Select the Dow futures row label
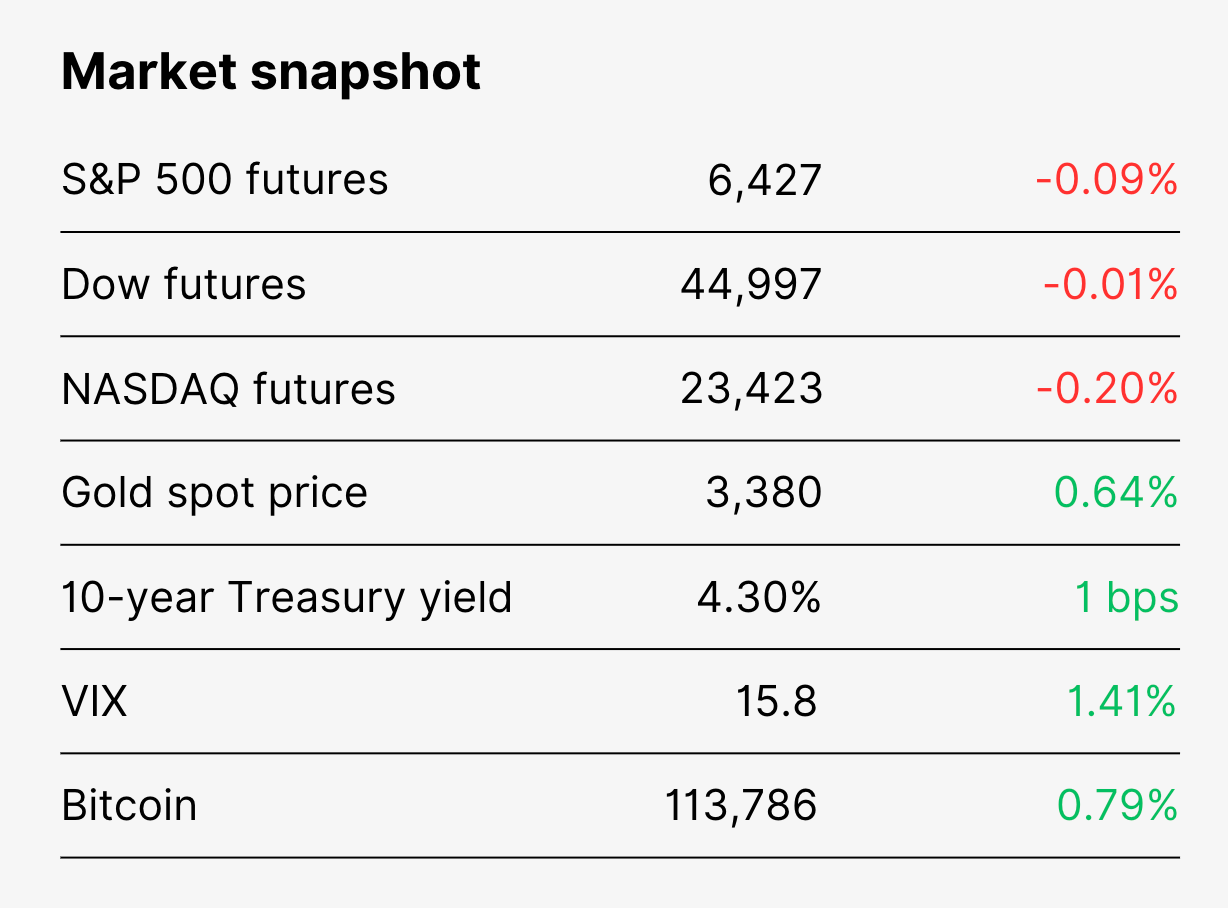Screen dimensions: 1228x908 (x=184, y=284)
